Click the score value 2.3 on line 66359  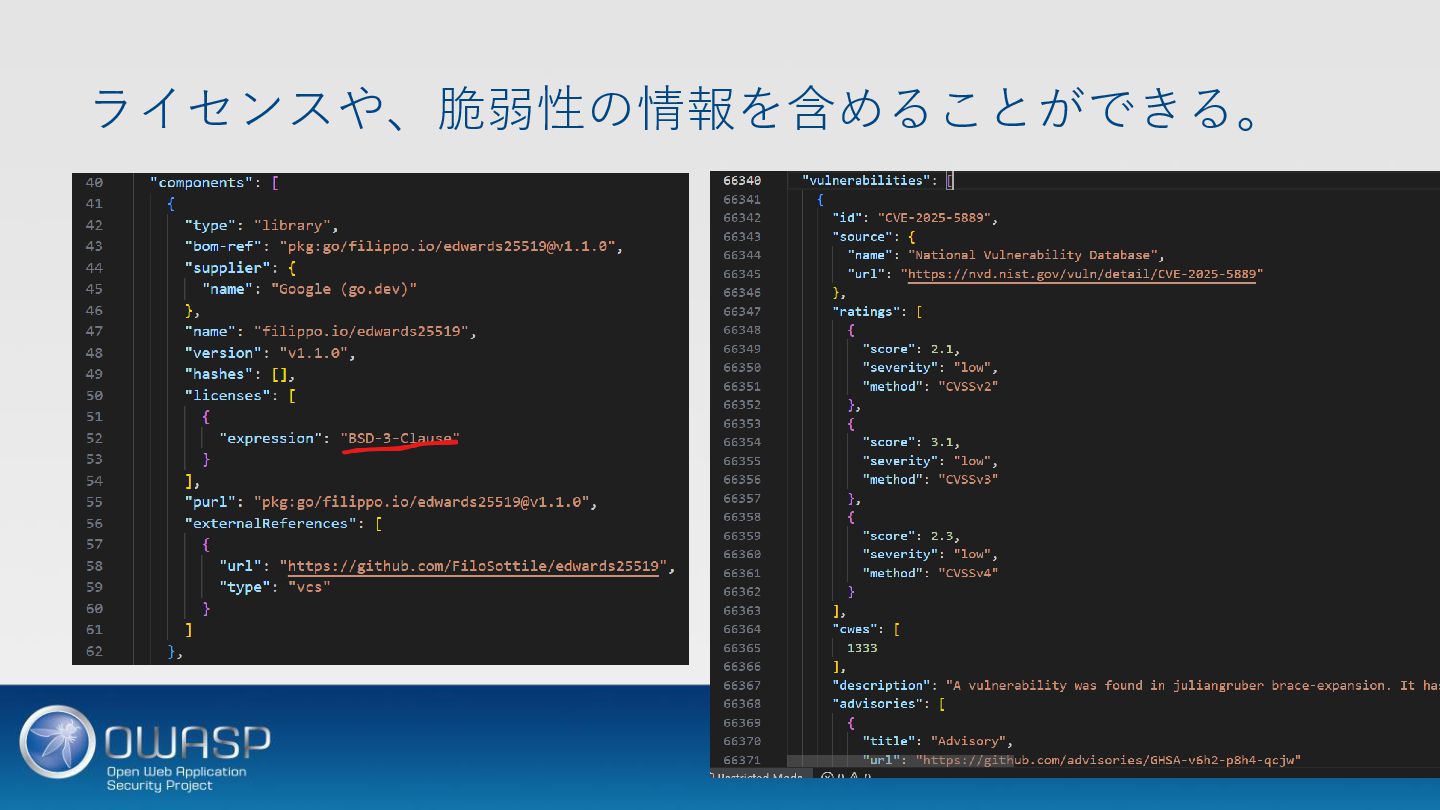(942, 536)
